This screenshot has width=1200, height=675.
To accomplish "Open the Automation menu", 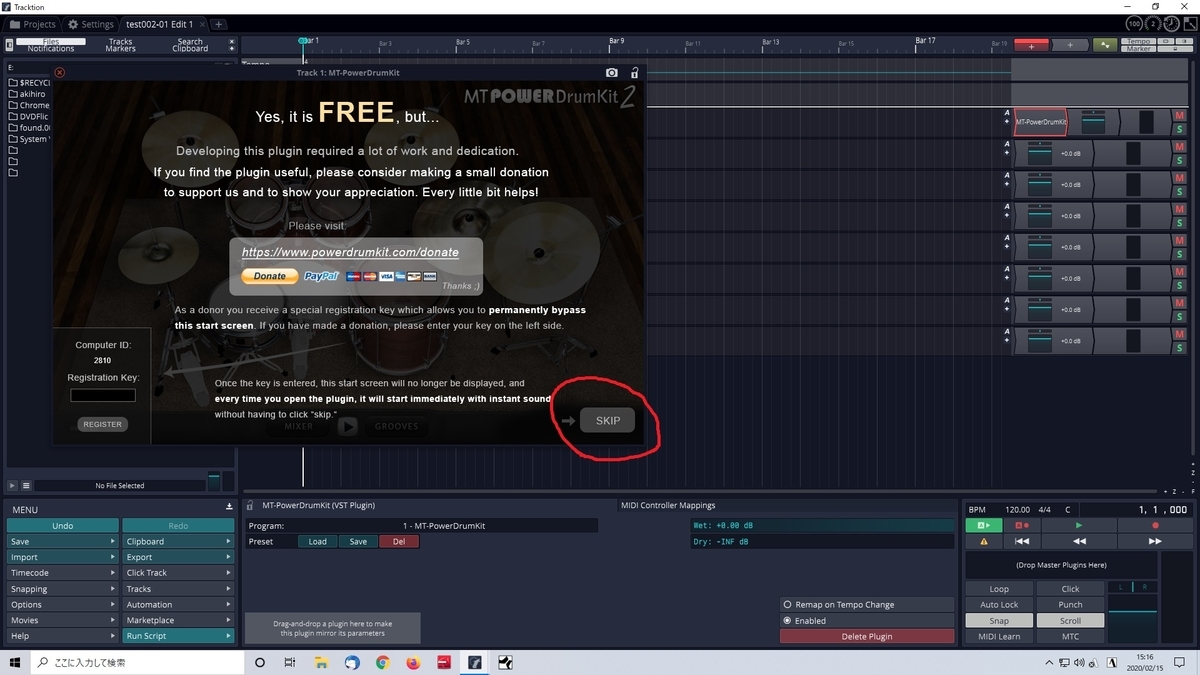I will click(178, 605).
